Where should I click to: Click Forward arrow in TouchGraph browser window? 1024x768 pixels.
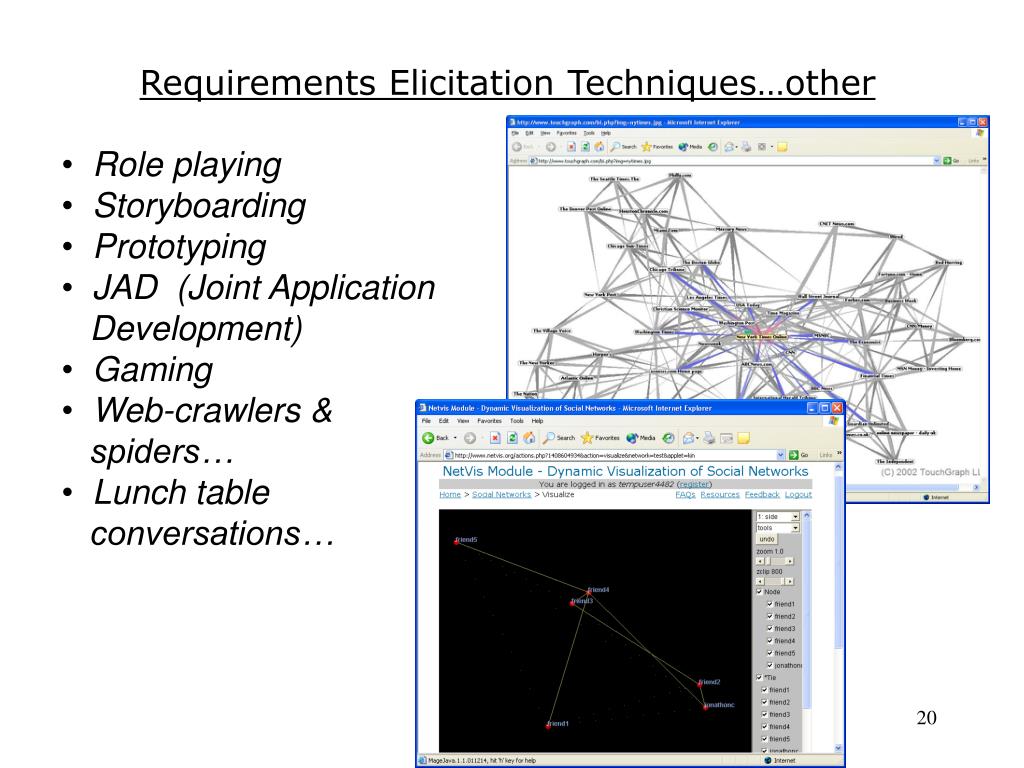coord(551,147)
